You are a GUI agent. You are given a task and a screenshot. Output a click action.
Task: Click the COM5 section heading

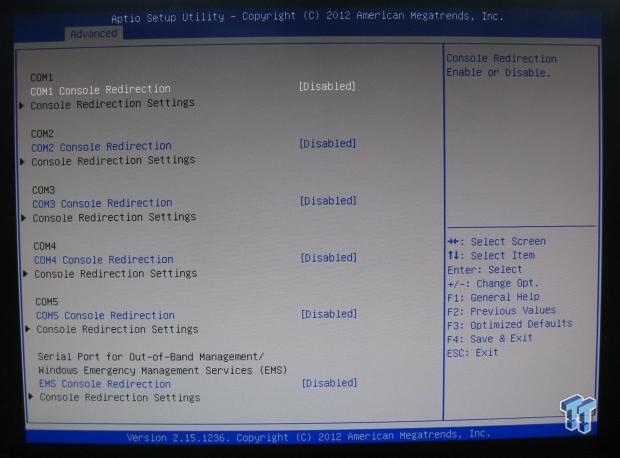click(47, 302)
